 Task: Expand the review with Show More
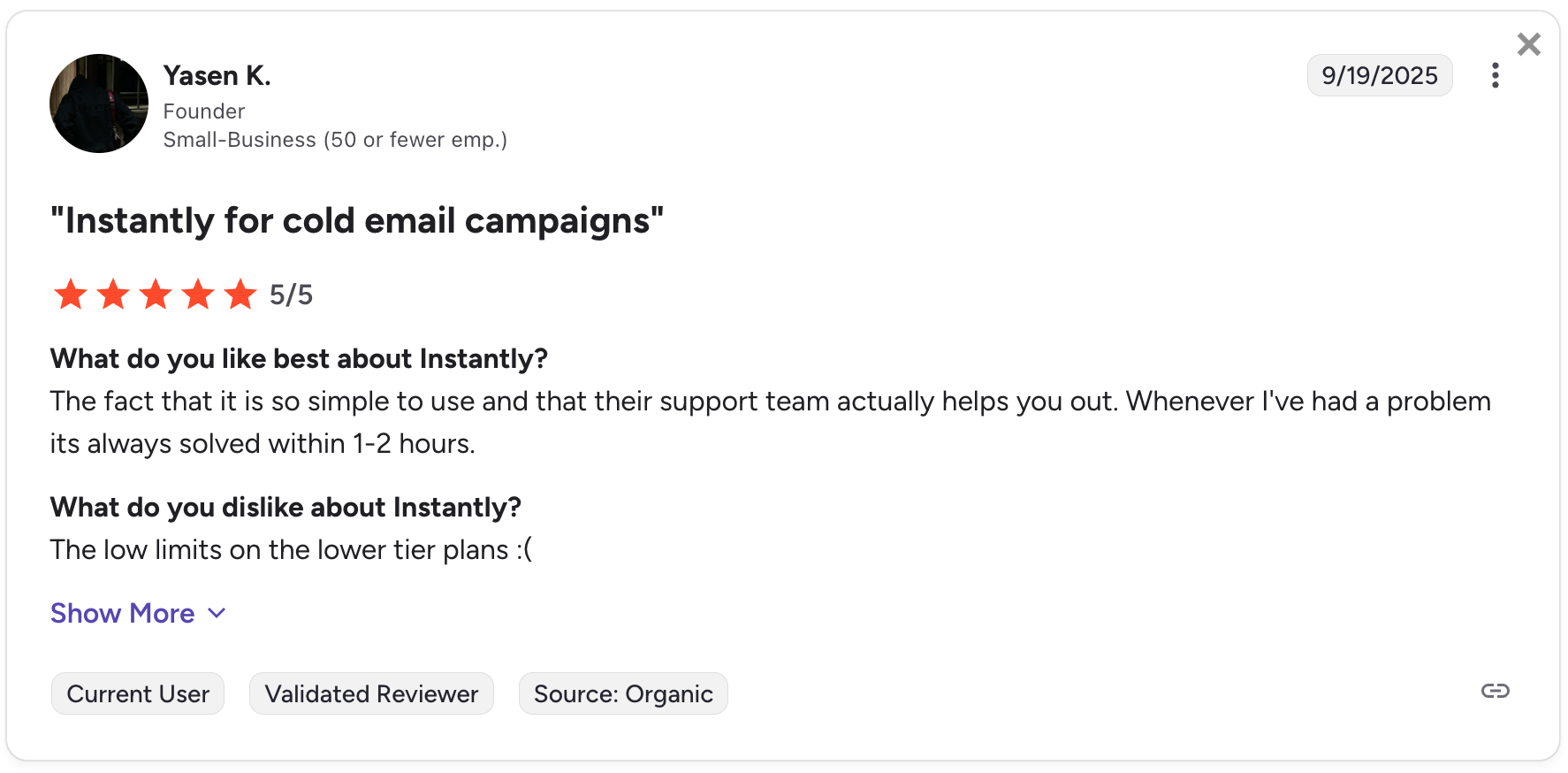click(121, 613)
